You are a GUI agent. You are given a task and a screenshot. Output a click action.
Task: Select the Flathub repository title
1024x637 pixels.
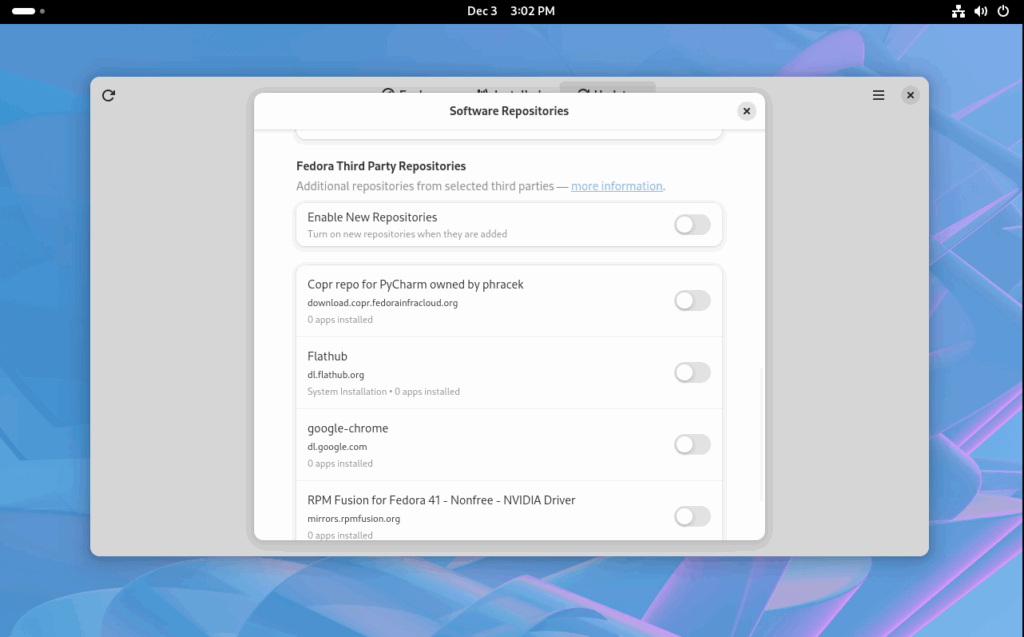(327, 356)
